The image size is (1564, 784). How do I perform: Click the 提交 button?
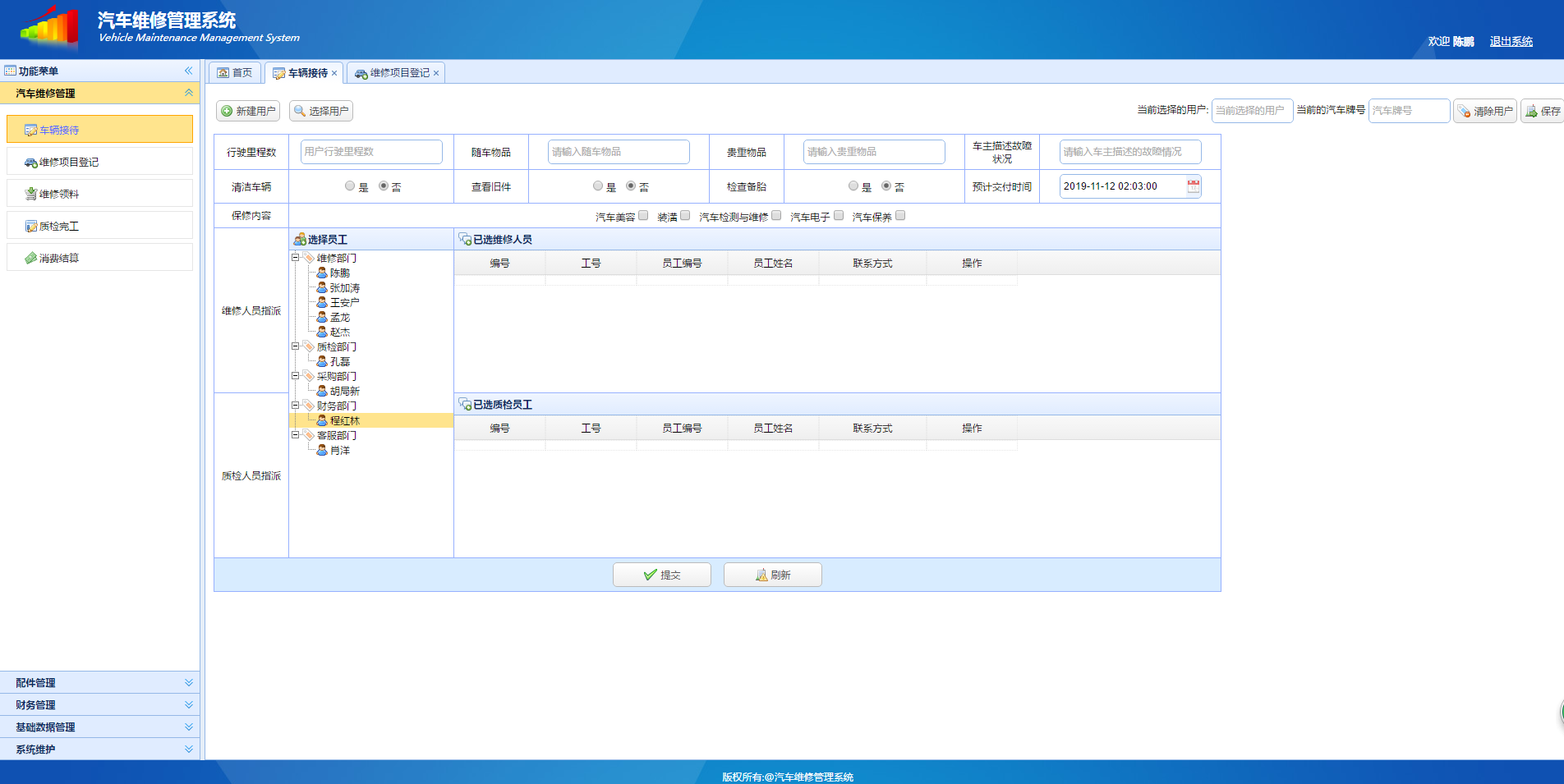(x=662, y=575)
